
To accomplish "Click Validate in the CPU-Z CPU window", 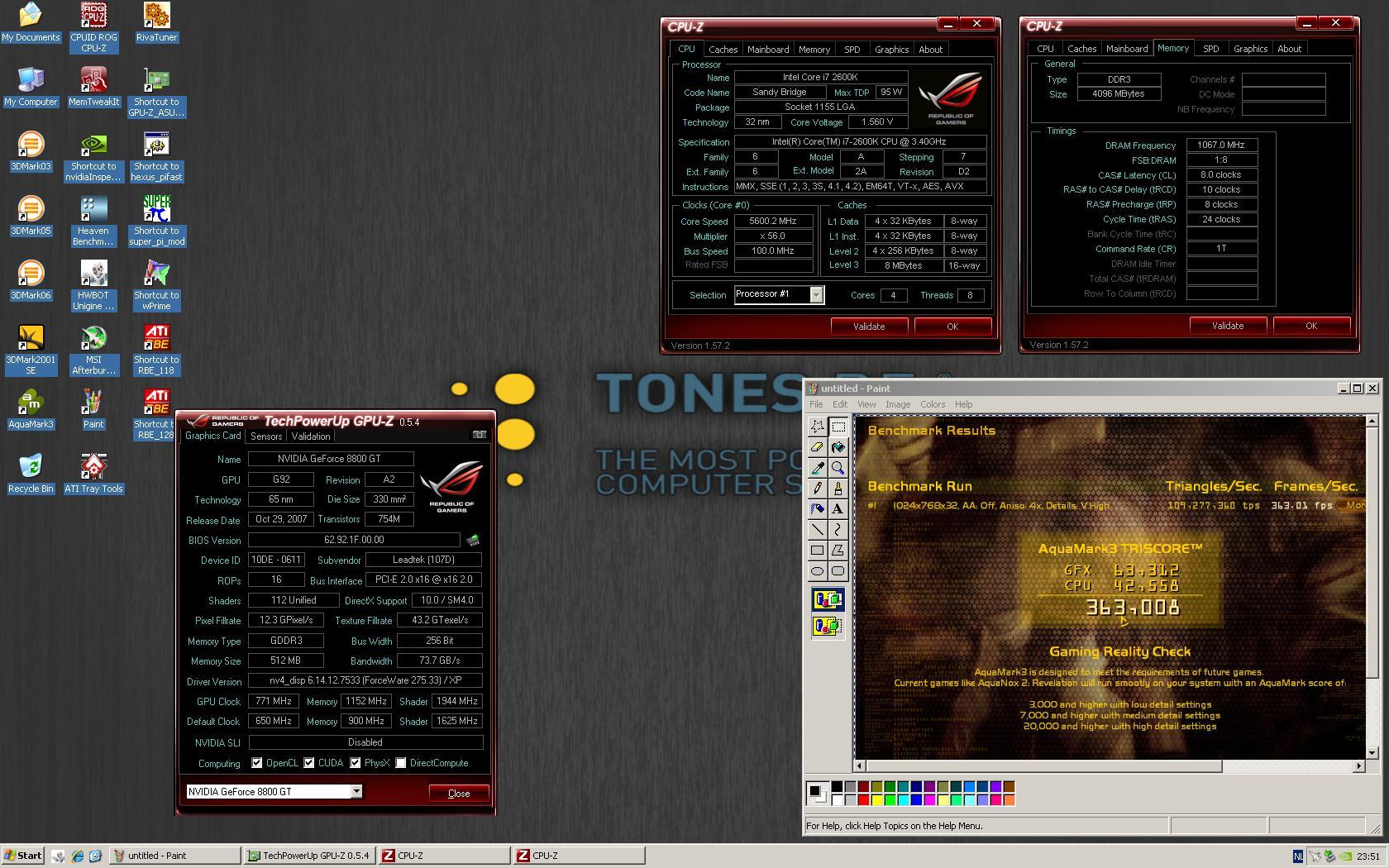I will [869, 327].
